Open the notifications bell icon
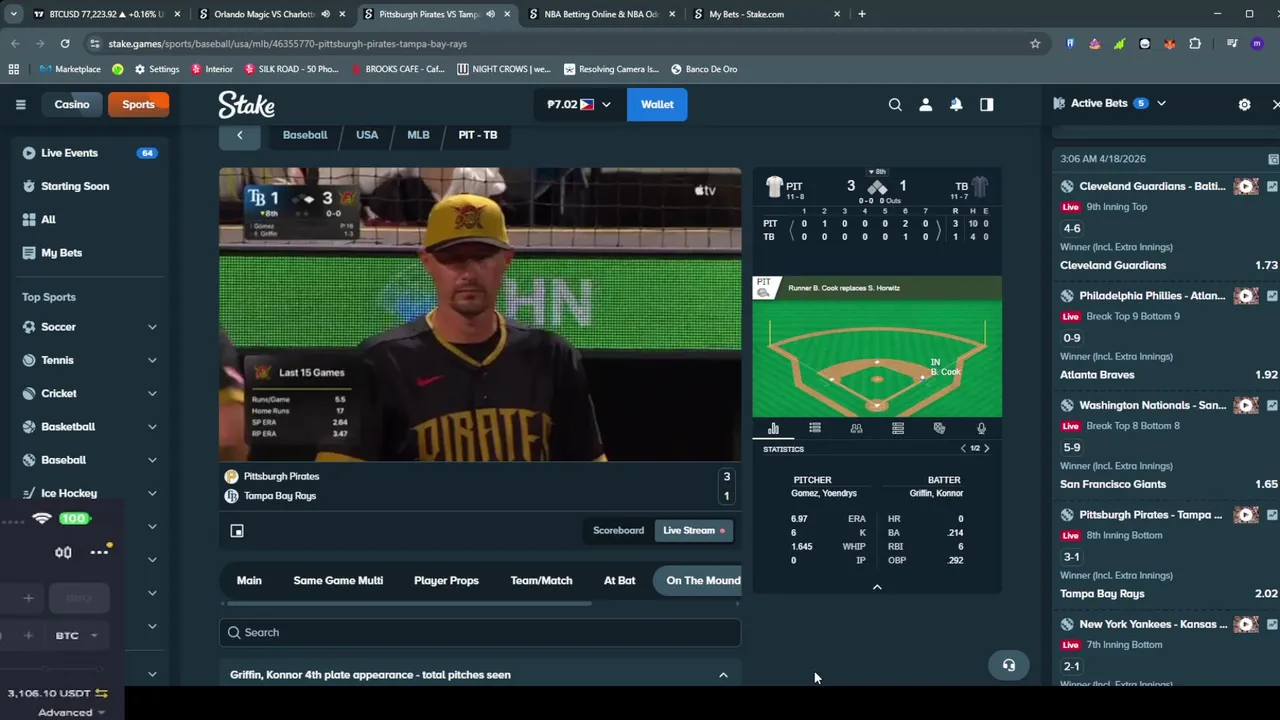This screenshot has height=720, width=1280. 956,104
